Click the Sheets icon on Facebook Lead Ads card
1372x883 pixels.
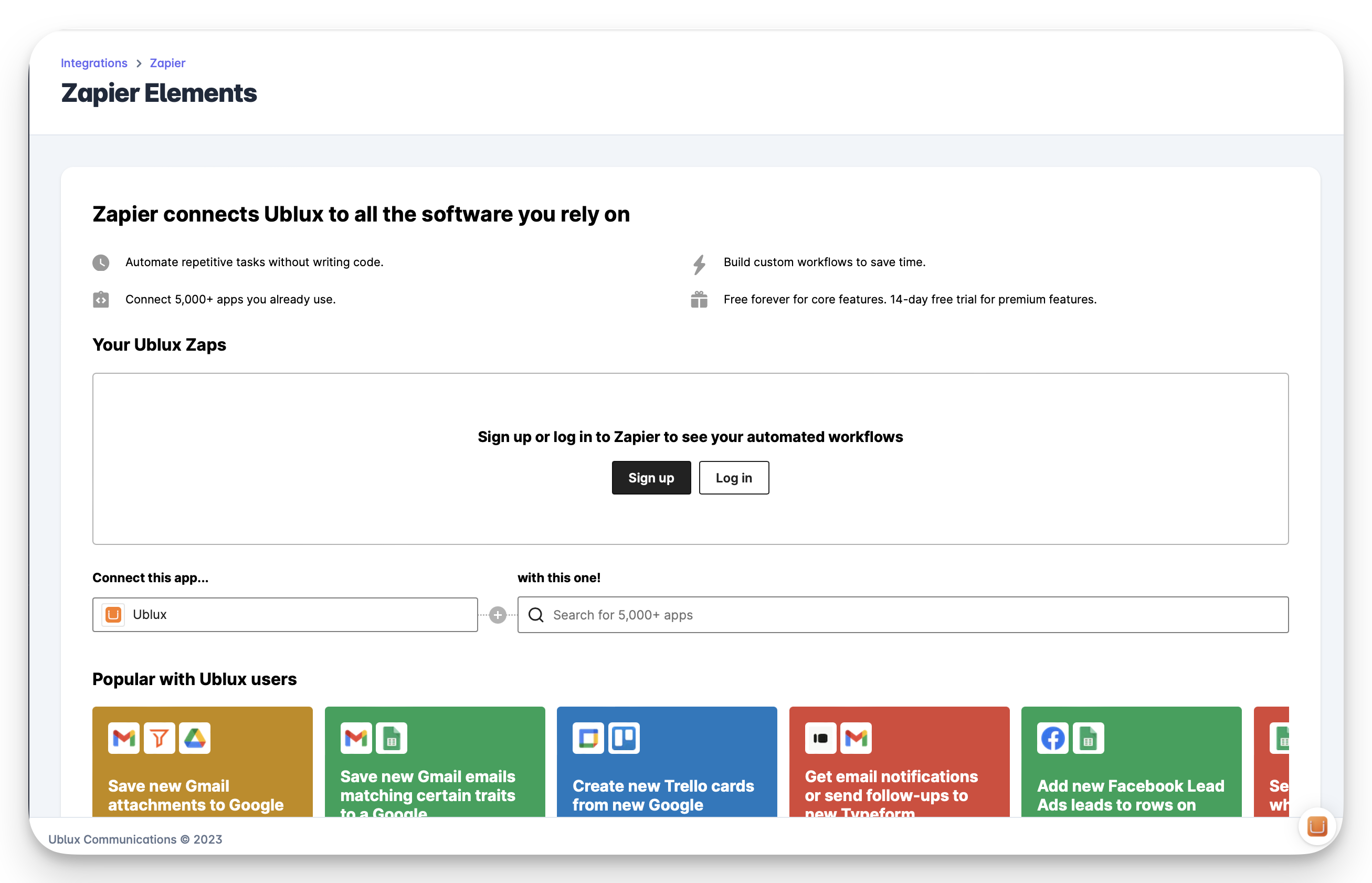[x=1089, y=738]
